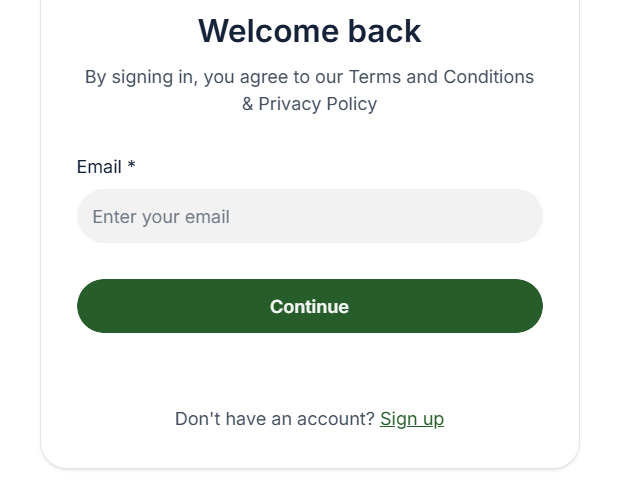The height and width of the screenshot is (496, 644).
Task: Click the Terms and Conditions text
Action: click(441, 77)
